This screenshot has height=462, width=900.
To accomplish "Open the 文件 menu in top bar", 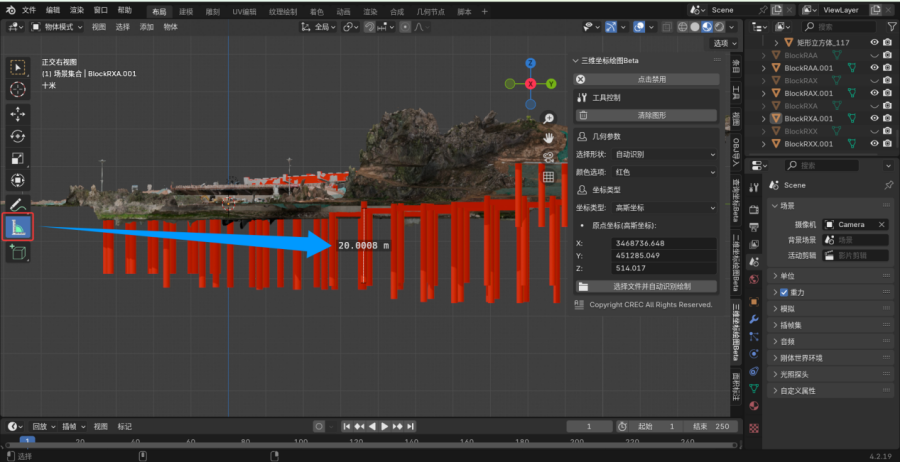I will pyautogui.click(x=28, y=9).
